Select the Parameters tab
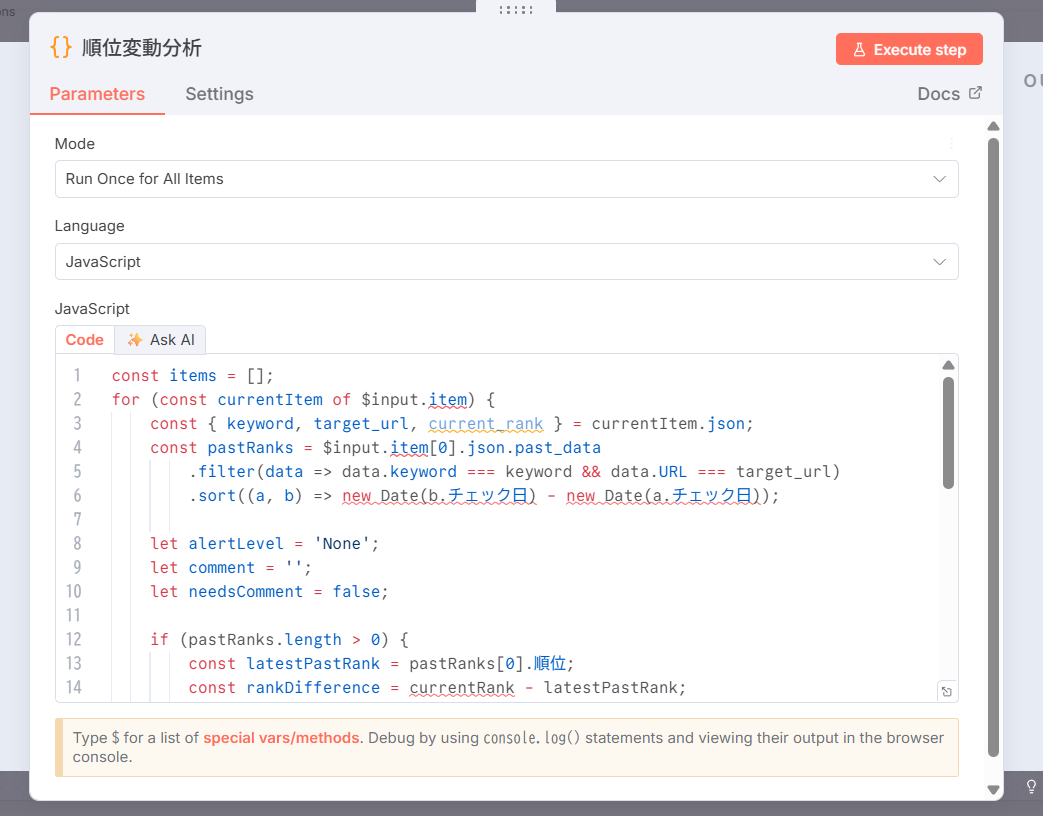 97,94
